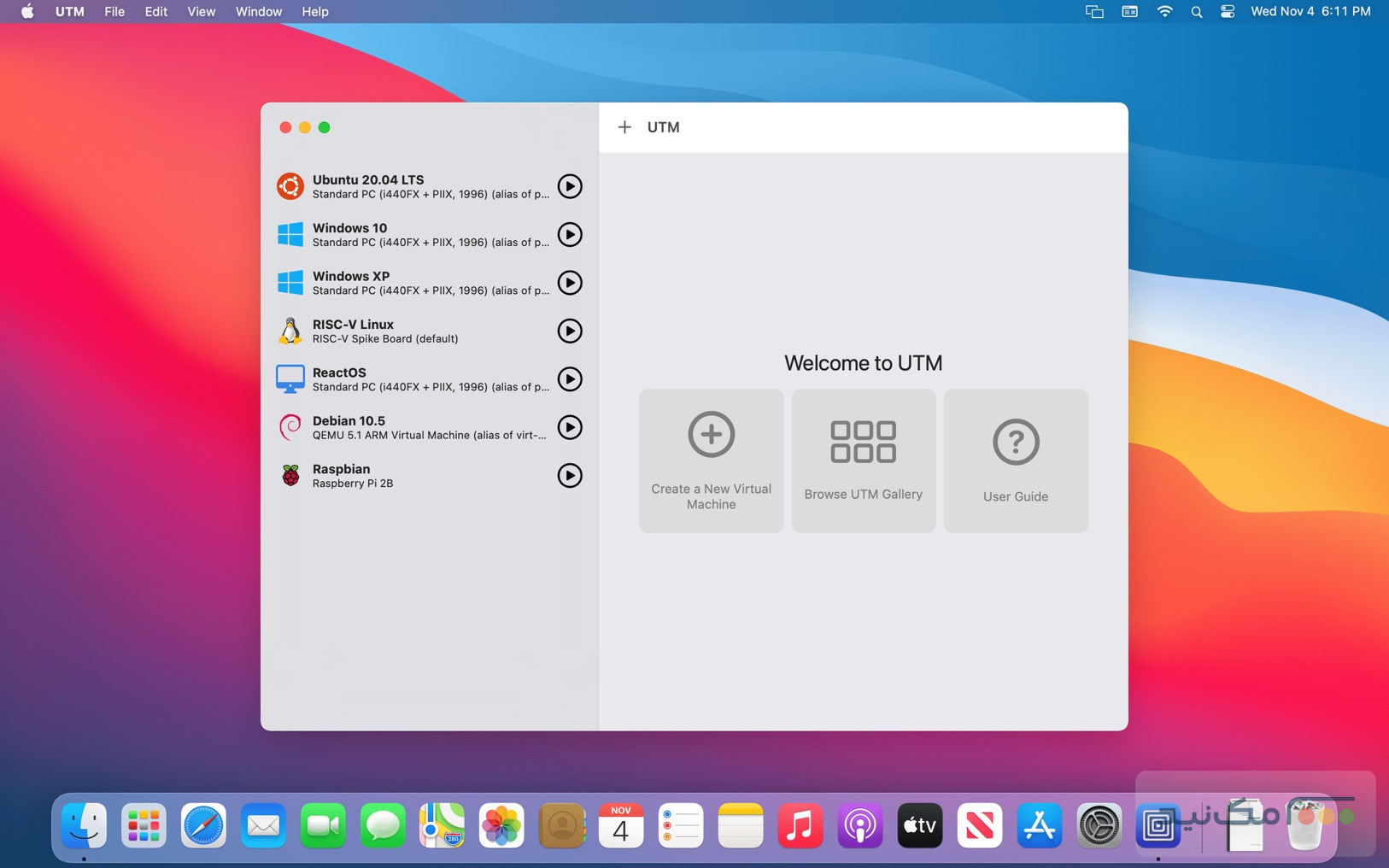The height and width of the screenshot is (868, 1389).
Task: Open the Window menu
Action: [258, 12]
